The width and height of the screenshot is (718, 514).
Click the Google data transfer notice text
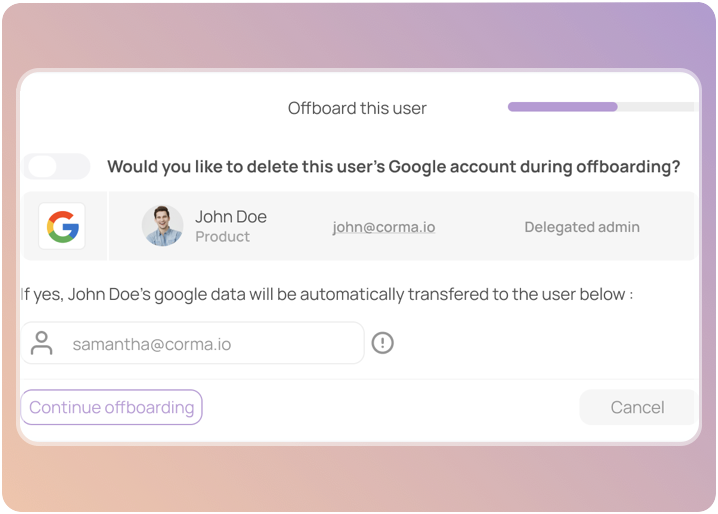[x=326, y=294]
